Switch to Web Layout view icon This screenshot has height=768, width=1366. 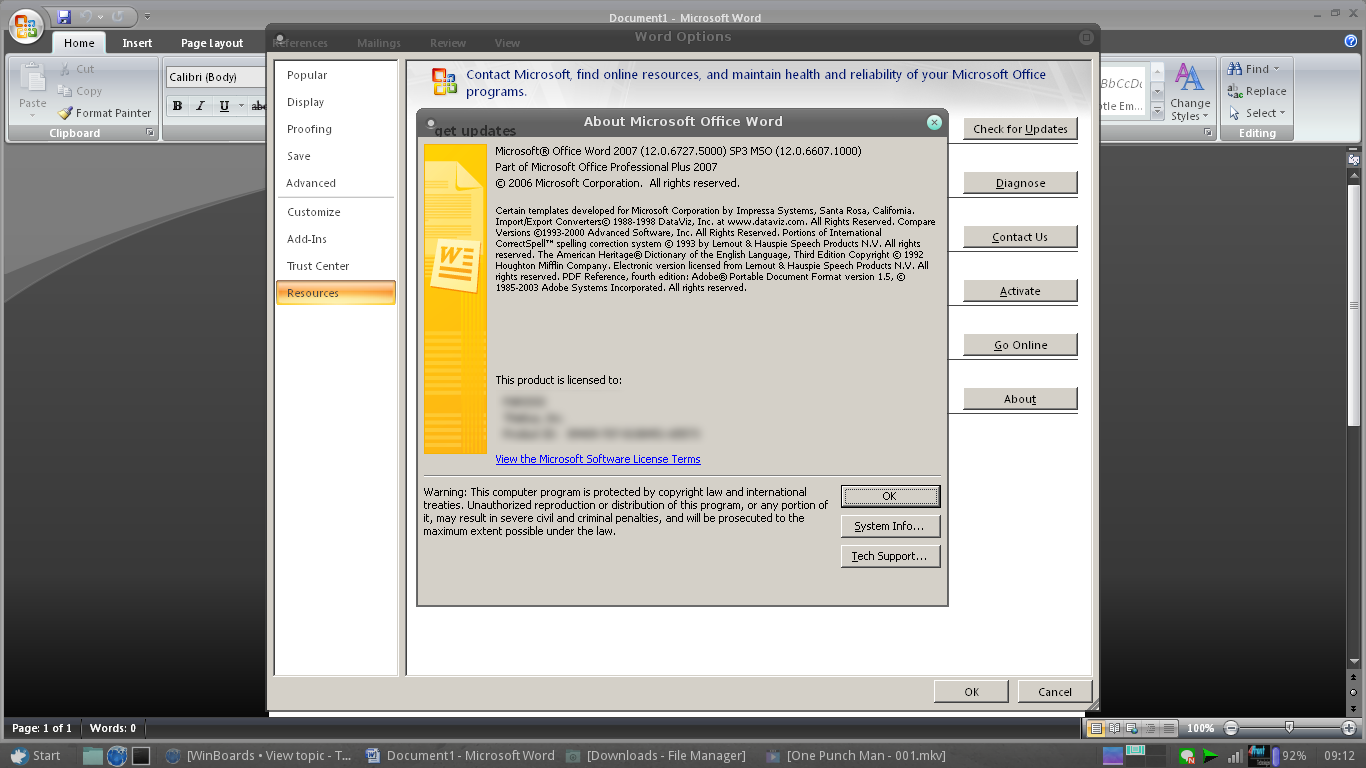1132,728
